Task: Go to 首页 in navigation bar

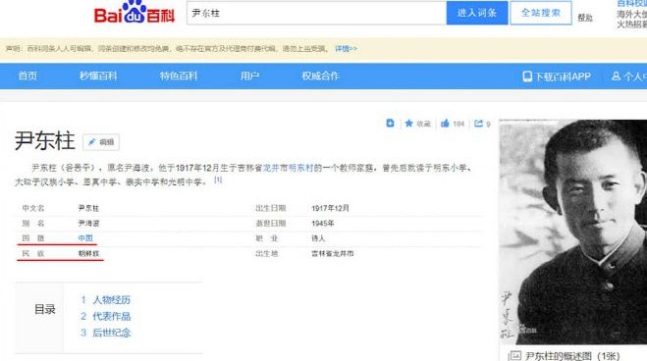Action: [28, 76]
